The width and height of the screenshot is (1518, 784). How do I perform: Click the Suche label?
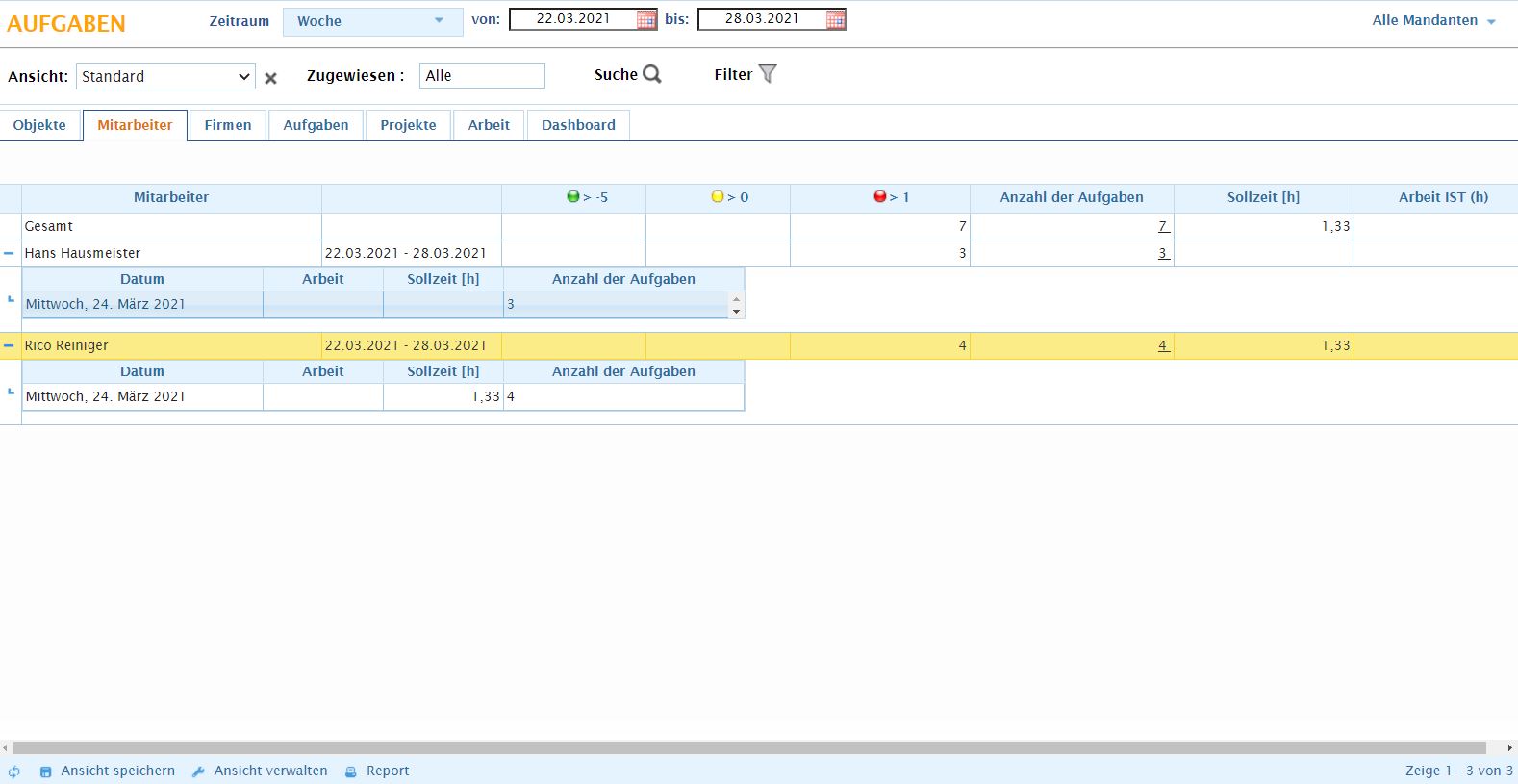[616, 74]
